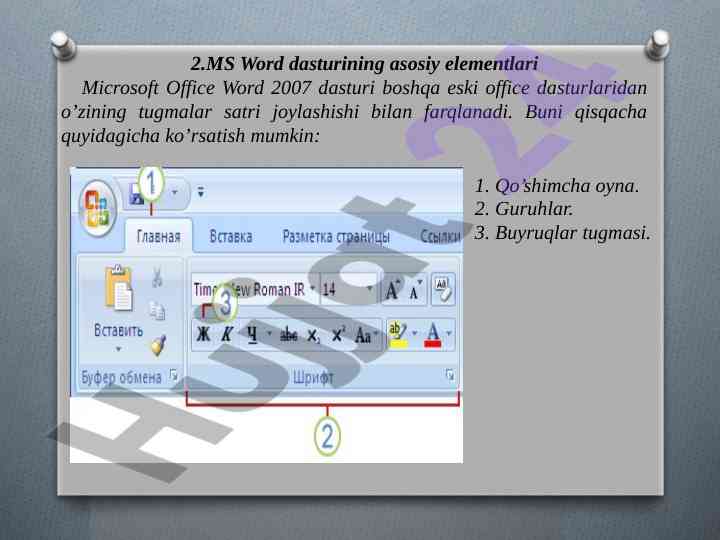Click the round Office button
Image resolution: width=720 pixels, height=540 pixels.
coord(97,208)
